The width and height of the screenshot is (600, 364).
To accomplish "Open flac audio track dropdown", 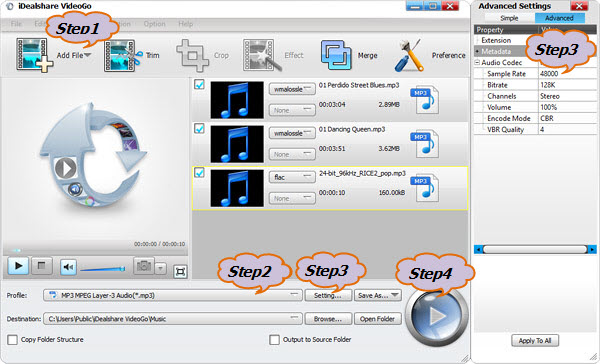I will pyautogui.click(x=292, y=177).
